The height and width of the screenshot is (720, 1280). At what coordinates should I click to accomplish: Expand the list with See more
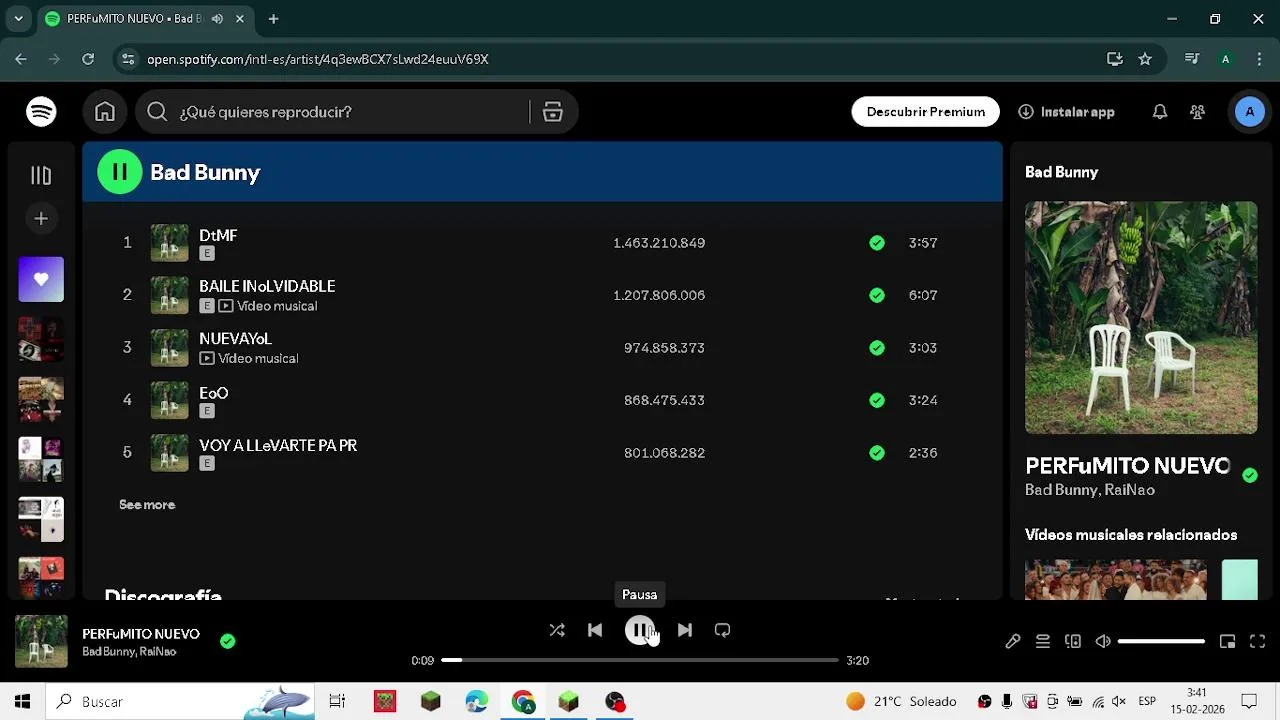pyautogui.click(x=147, y=505)
